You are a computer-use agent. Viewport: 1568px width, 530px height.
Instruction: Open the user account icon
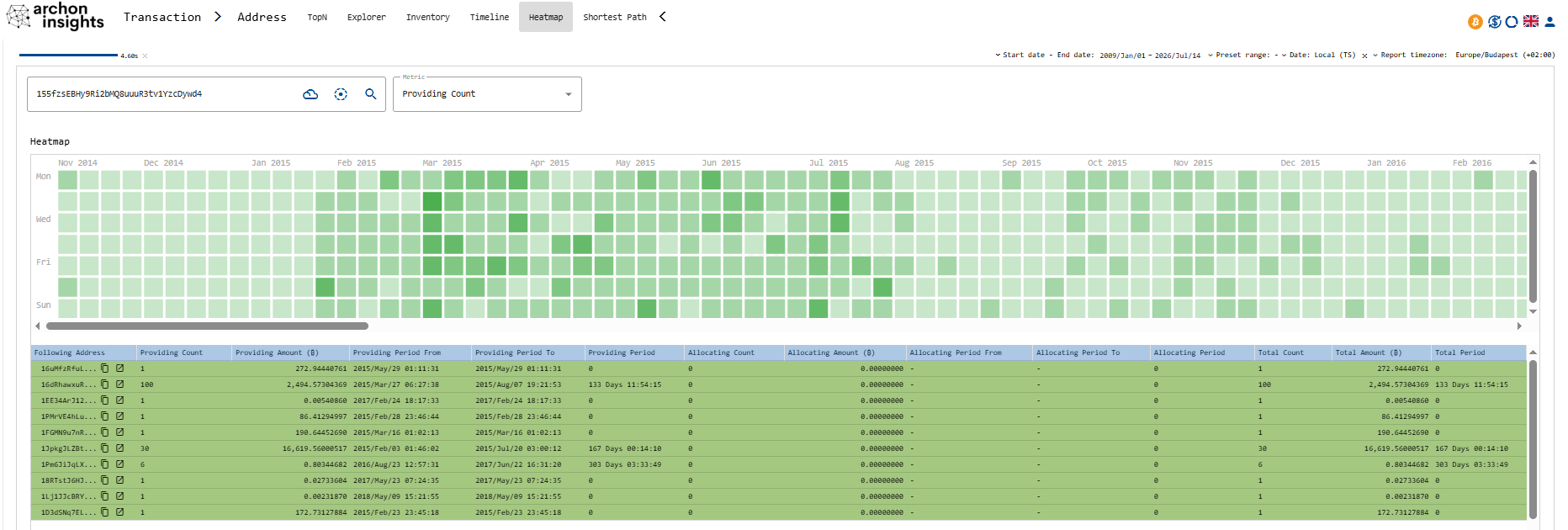[x=1549, y=22]
